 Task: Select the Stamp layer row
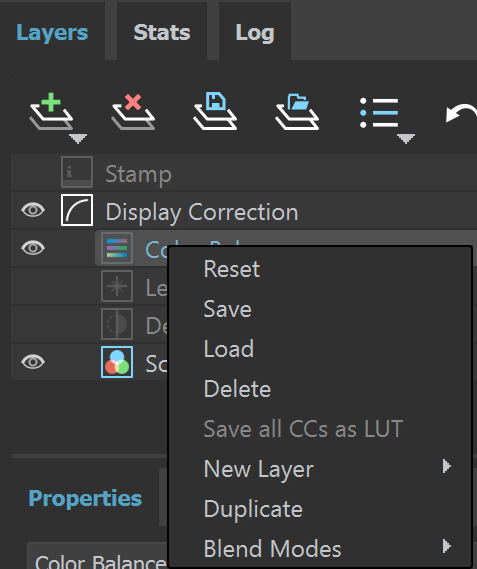(244, 173)
